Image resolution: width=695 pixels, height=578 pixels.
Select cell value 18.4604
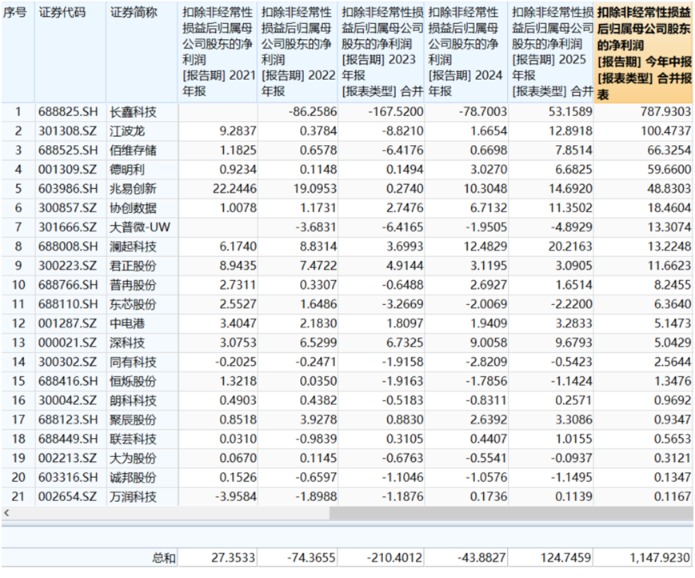coord(669,208)
